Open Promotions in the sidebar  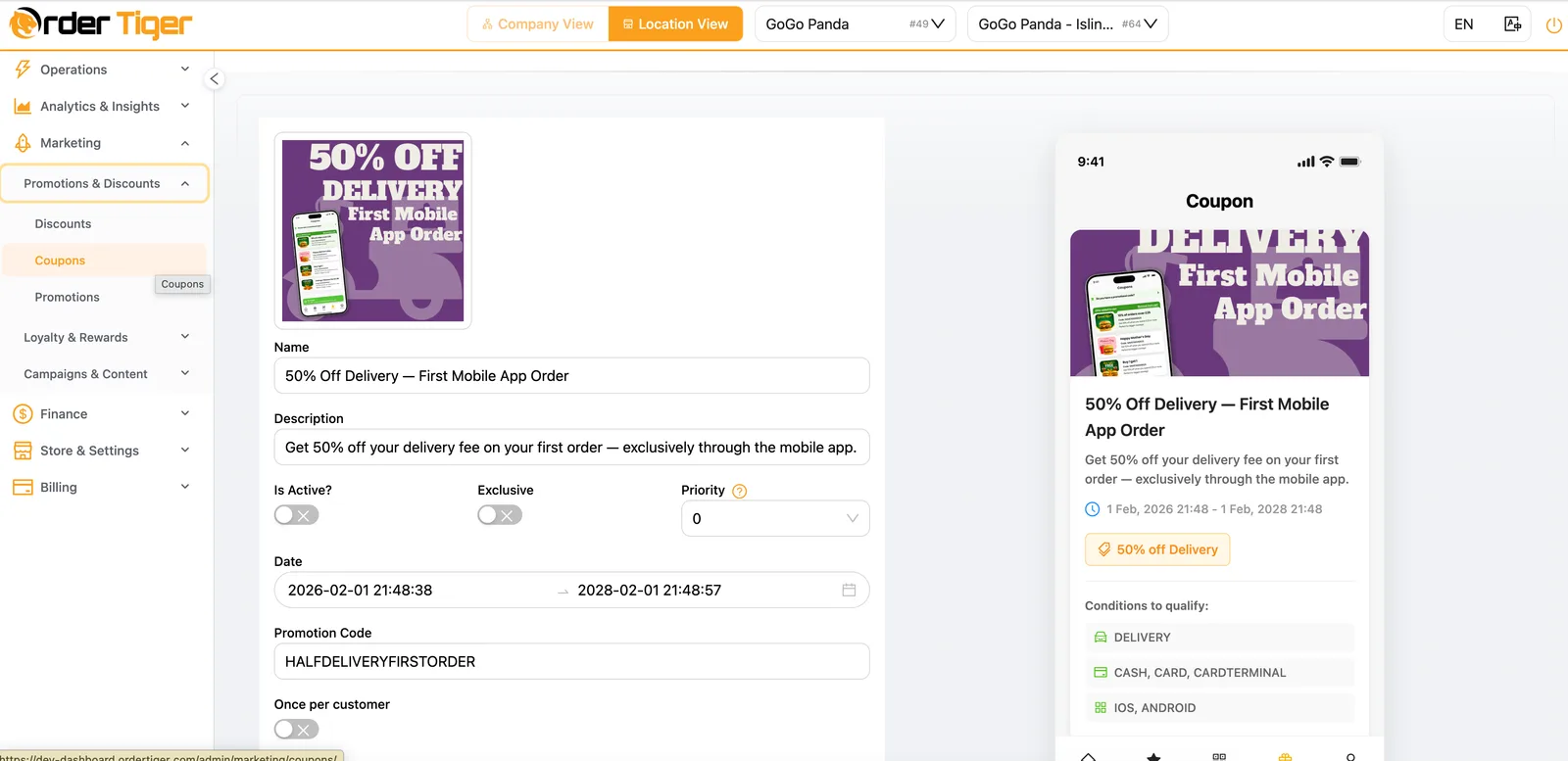(x=67, y=297)
